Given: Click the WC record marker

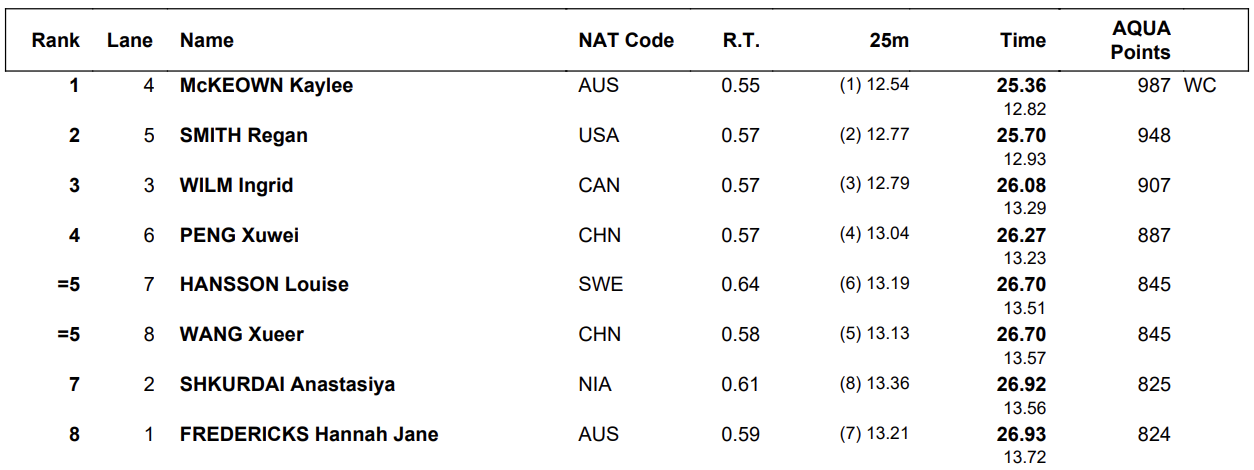Looking at the screenshot, I should pyautogui.click(x=1200, y=86).
